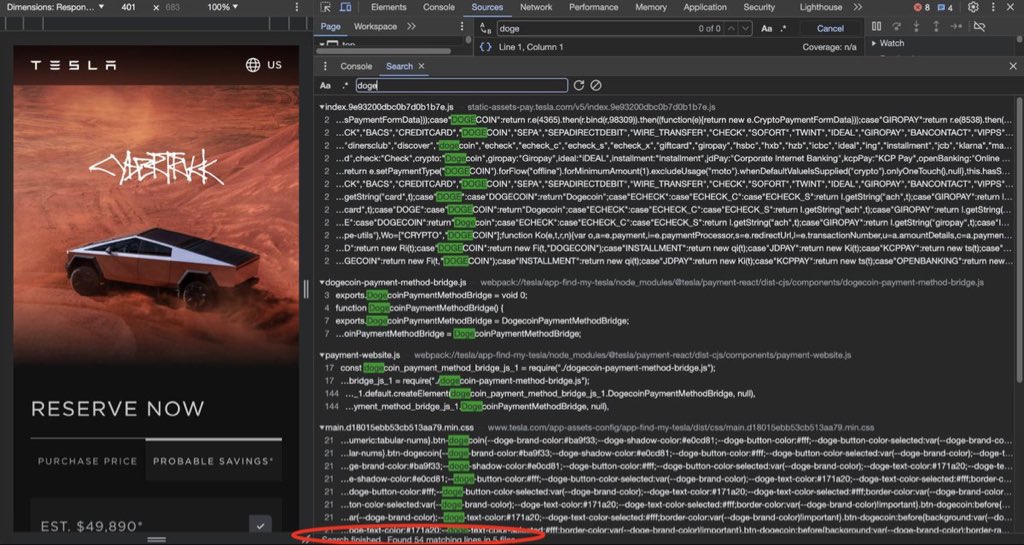Collapse main.d18015ebb53cb513aa79.min.css results
The width and height of the screenshot is (1024, 545).
(x=321, y=428)
